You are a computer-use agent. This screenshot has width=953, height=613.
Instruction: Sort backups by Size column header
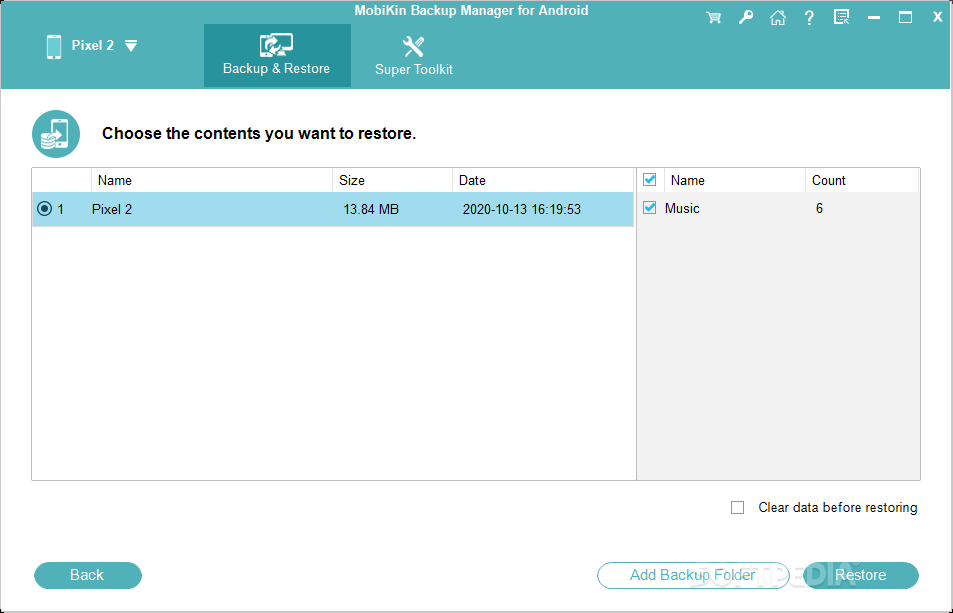[x=393, y=180]
